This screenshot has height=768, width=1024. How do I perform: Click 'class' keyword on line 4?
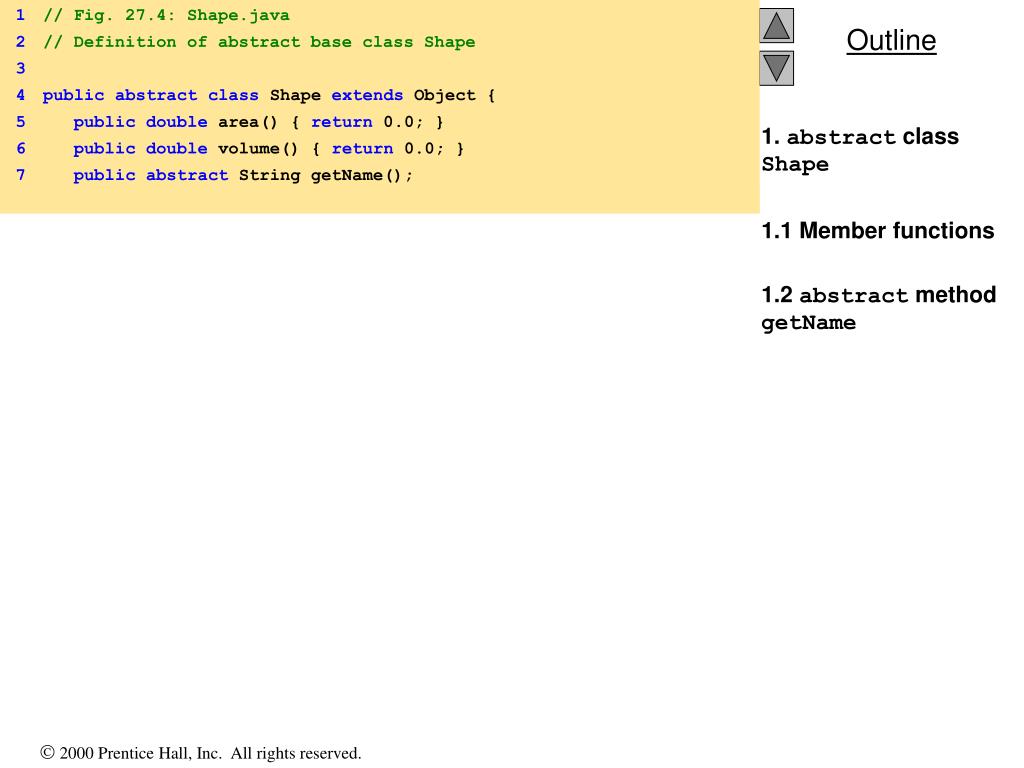click(x=233, y=95)
